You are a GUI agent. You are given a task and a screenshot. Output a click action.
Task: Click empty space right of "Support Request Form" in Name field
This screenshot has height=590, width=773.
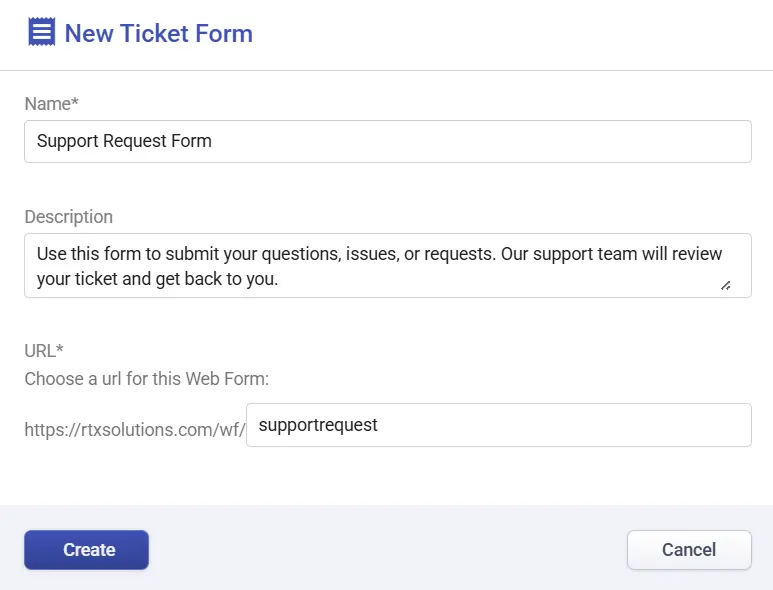point(480,141)
